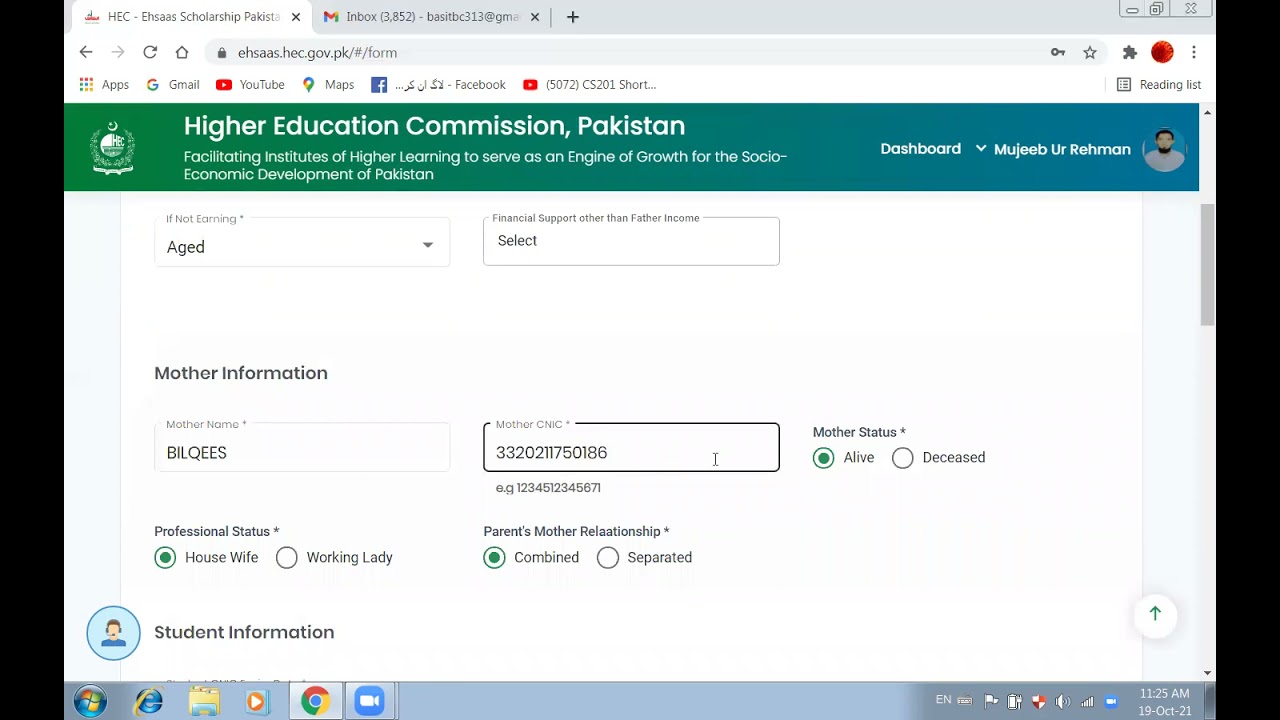
Task: Go to the Dashboard link
Action: coord(920,149)
